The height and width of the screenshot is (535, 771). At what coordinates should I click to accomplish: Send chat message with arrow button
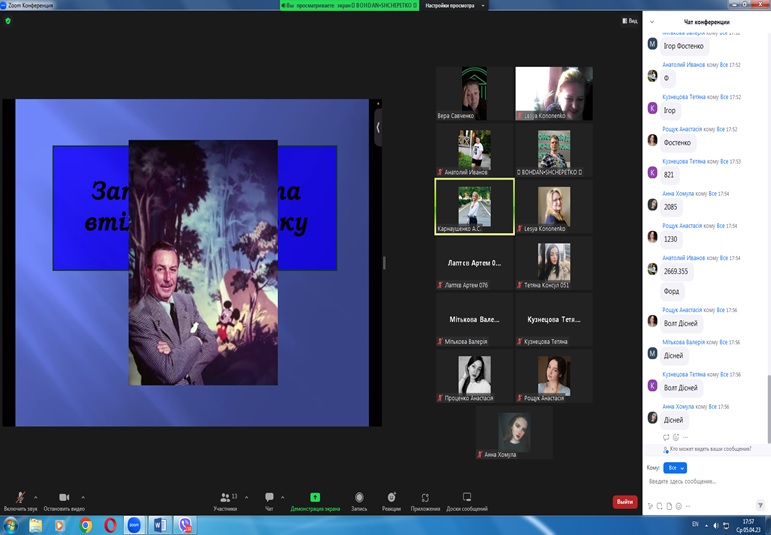tap(760, 505)
